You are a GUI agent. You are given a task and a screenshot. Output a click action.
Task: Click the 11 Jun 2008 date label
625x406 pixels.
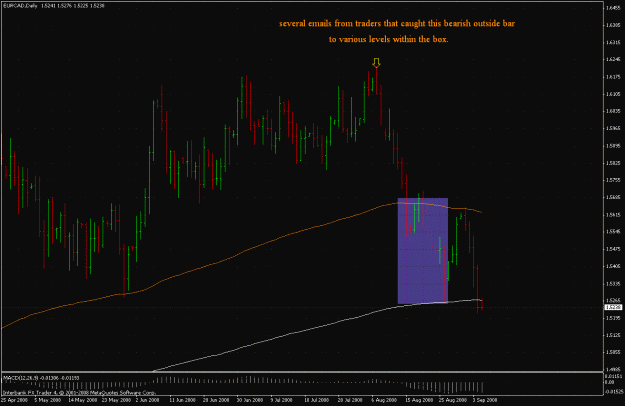183,400
